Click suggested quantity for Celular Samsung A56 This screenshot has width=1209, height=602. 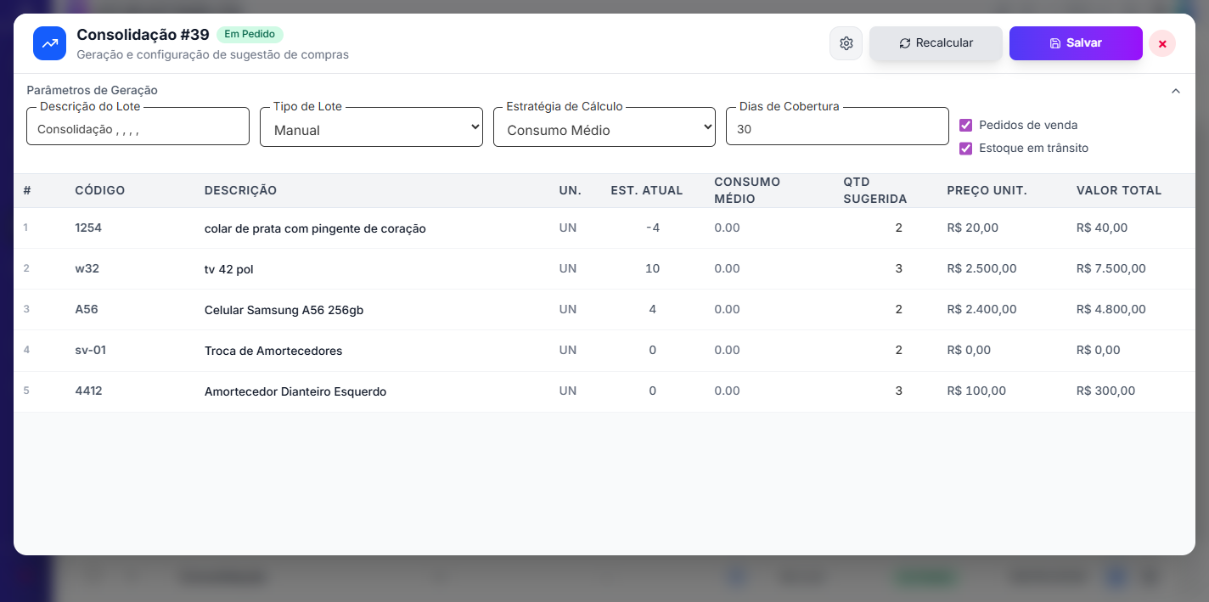[x=898, y=309]
